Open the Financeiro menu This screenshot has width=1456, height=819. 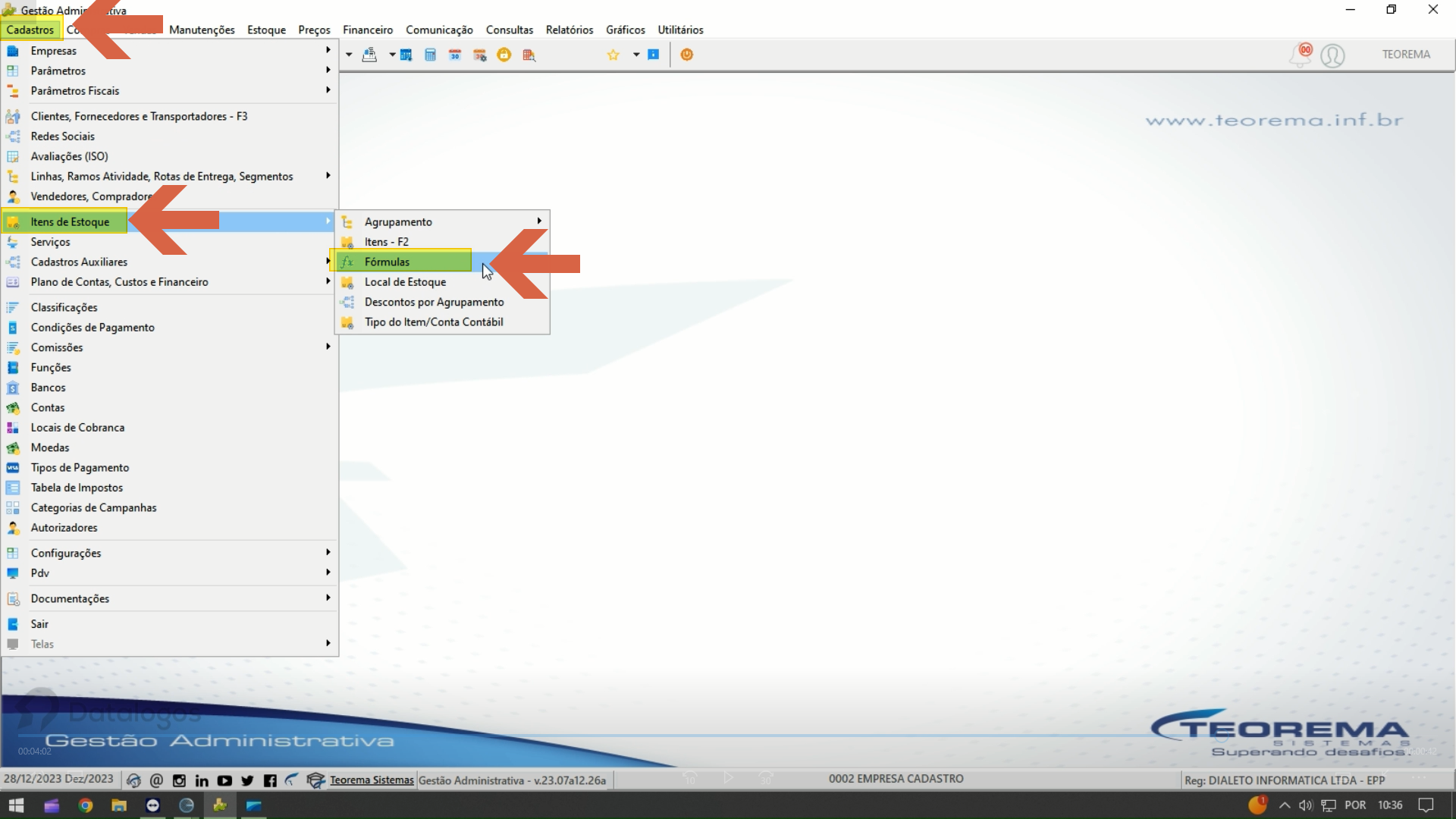pos(368,30)
